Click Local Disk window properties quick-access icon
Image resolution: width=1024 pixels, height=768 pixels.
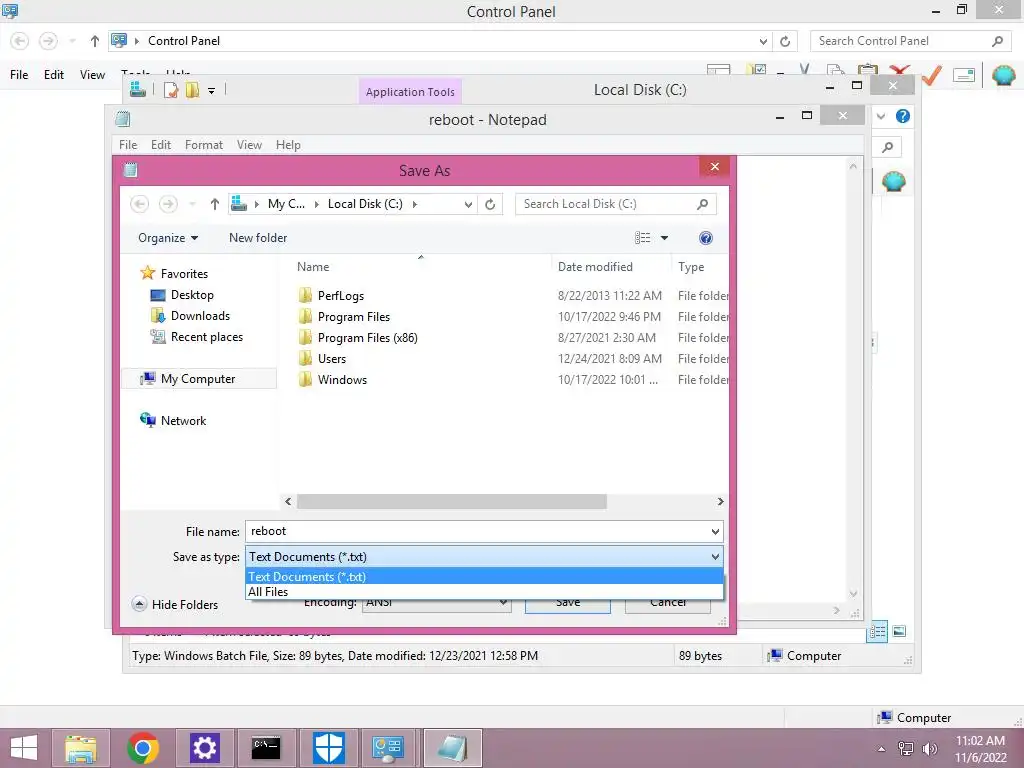[x=171, y=89]
